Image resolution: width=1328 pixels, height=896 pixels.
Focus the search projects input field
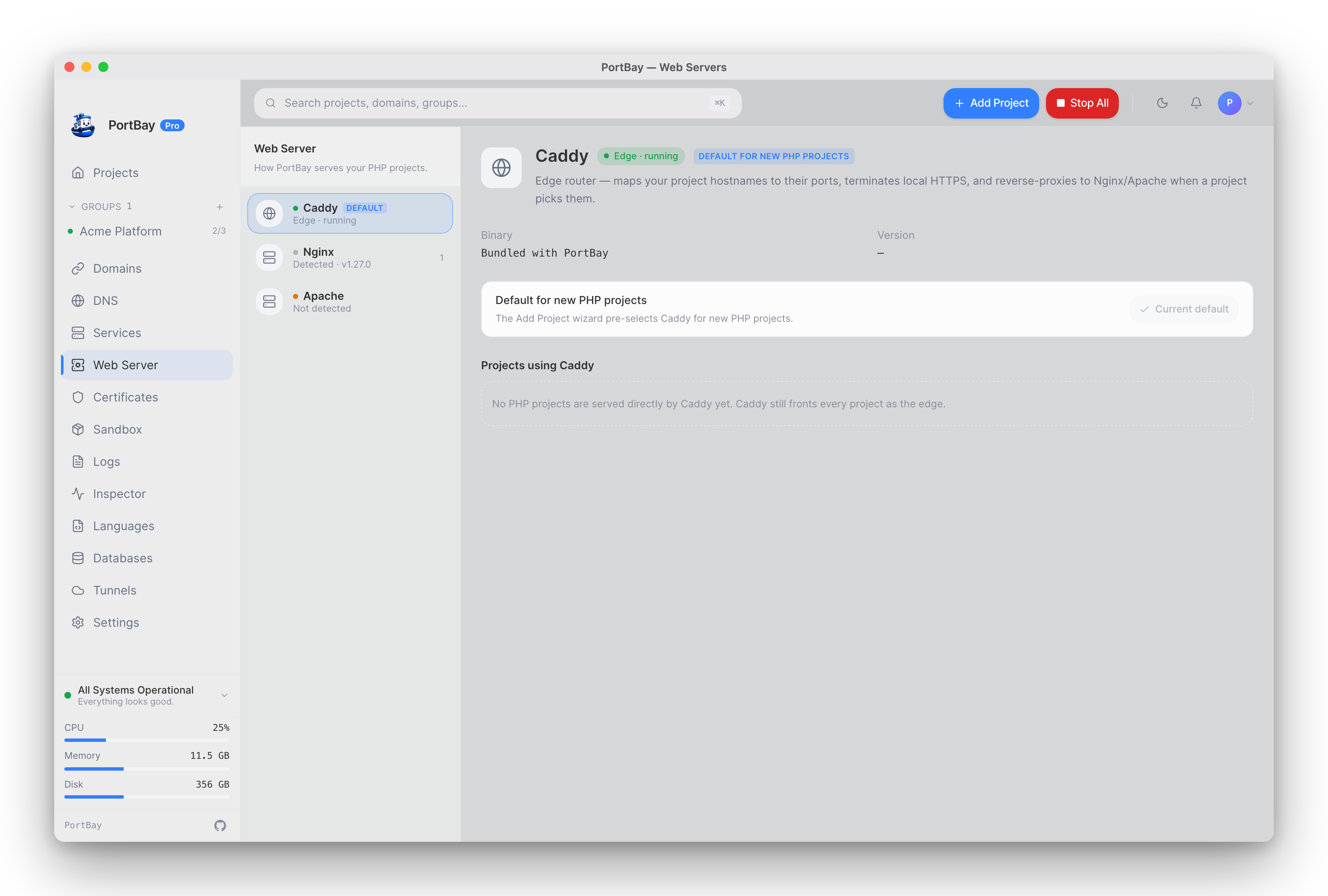click(498, 103)
